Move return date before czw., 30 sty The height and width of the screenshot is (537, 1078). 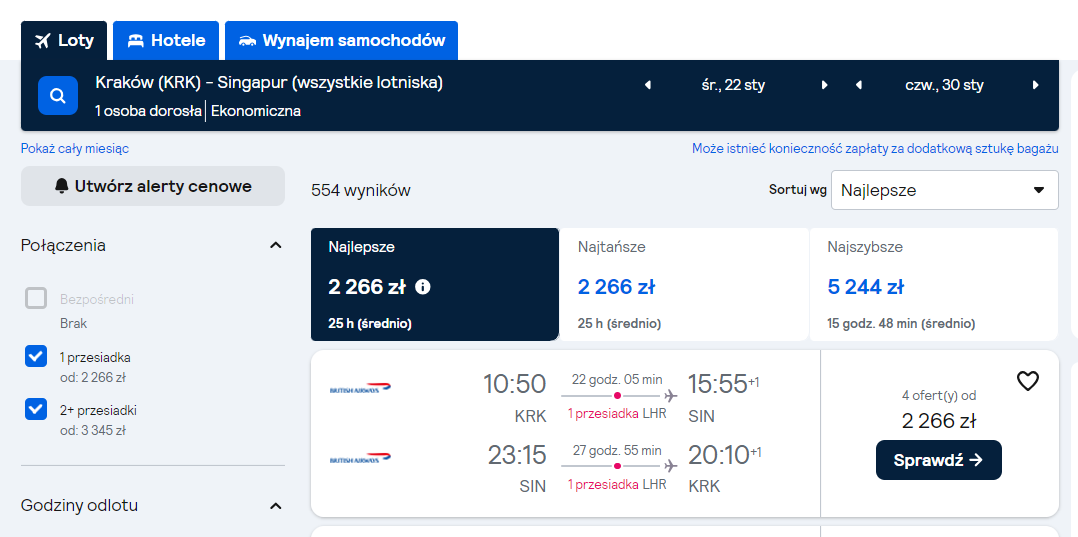[859, 85]
